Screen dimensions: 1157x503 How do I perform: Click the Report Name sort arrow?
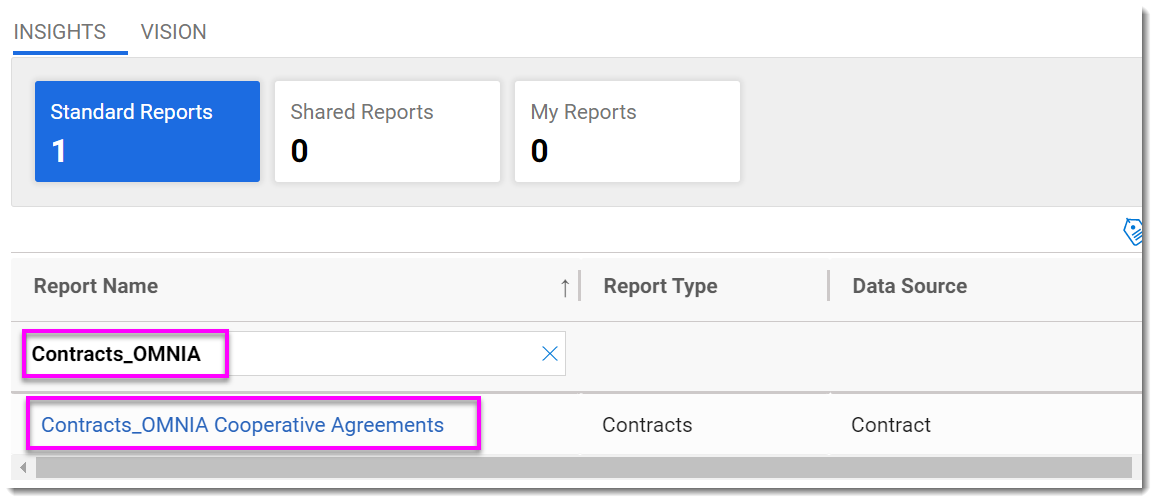[x=565, y=287]
